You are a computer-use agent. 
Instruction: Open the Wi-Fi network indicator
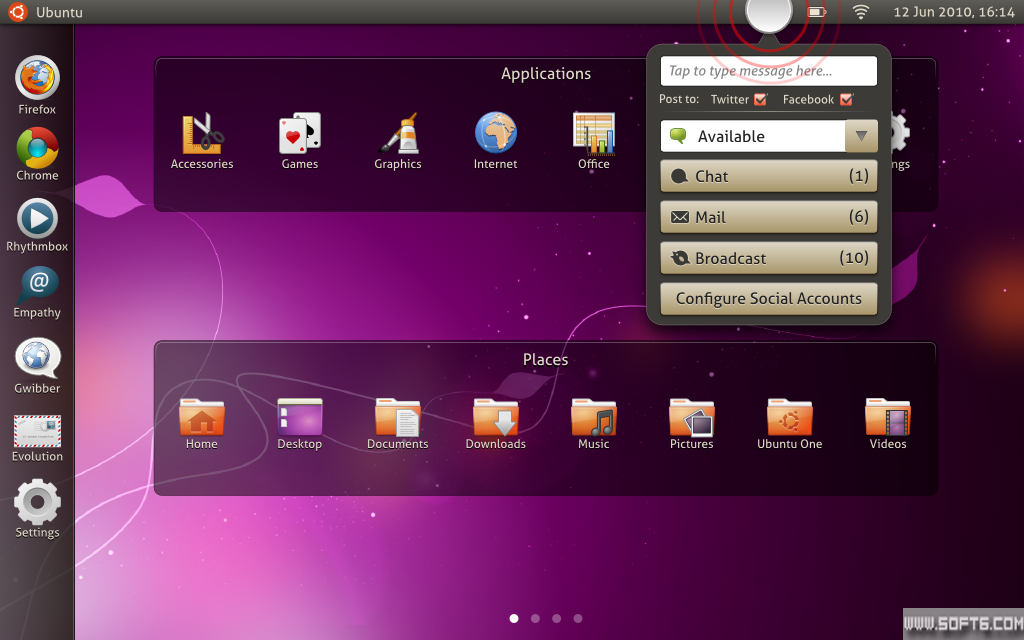[861, 12]
